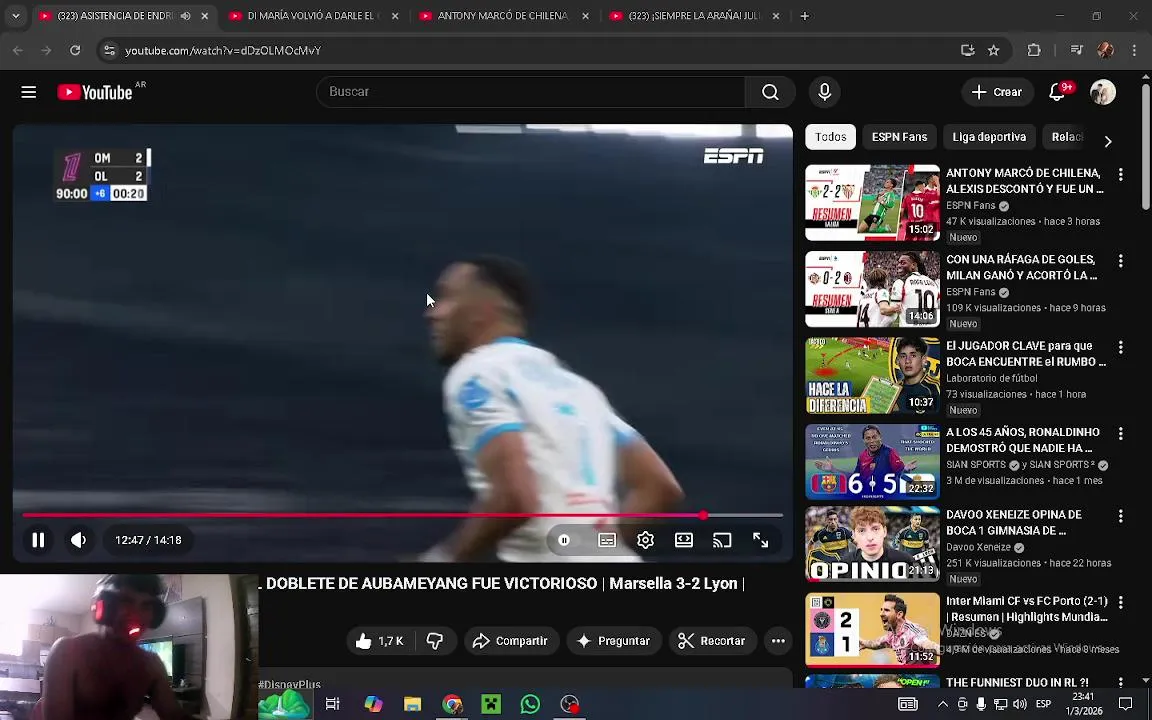
Task: Open 'El JUGADOR CLAVE para que BOCA' title
Action: click(x=1026, y=353)
